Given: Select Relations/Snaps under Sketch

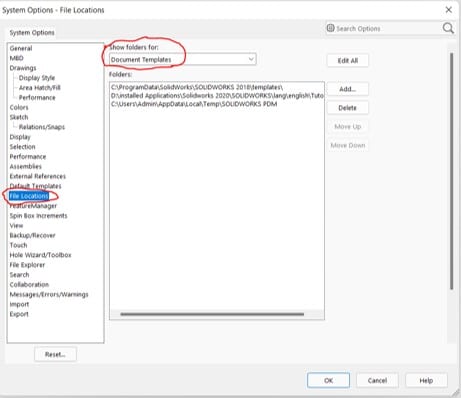Looking at the screenshot, I should click(42, 127).
